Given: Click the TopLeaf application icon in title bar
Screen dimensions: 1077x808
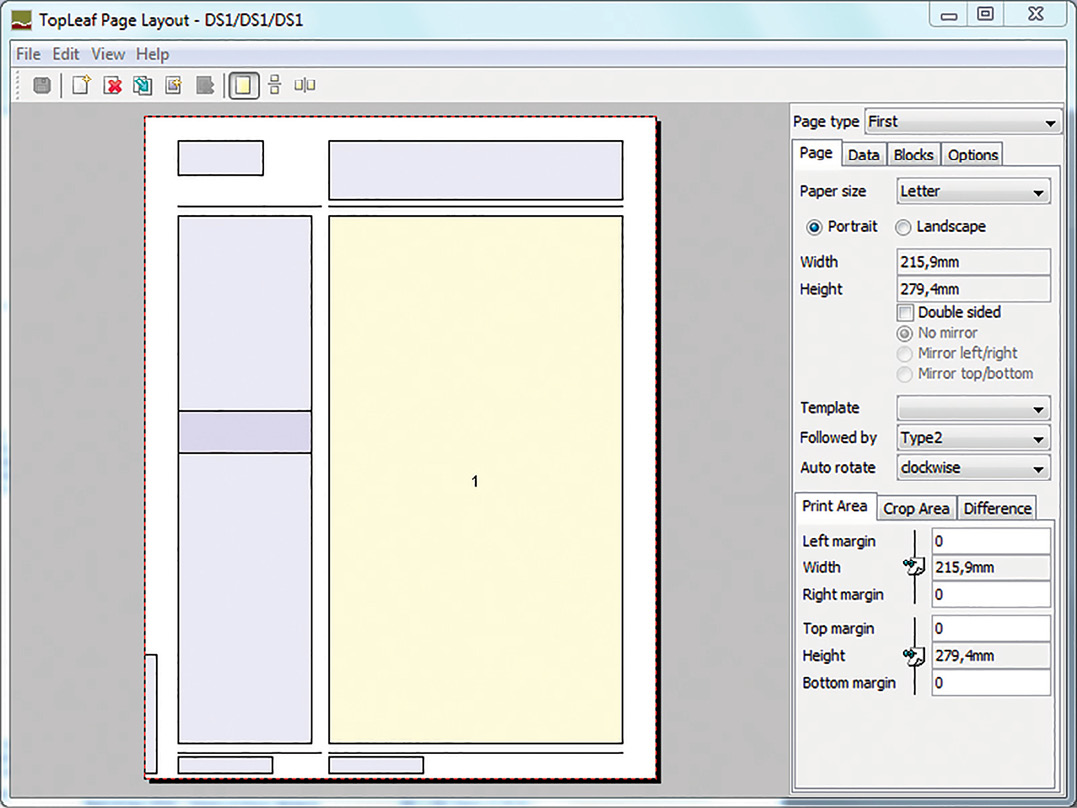Looking at the screenshot, I should click(21, 20).
